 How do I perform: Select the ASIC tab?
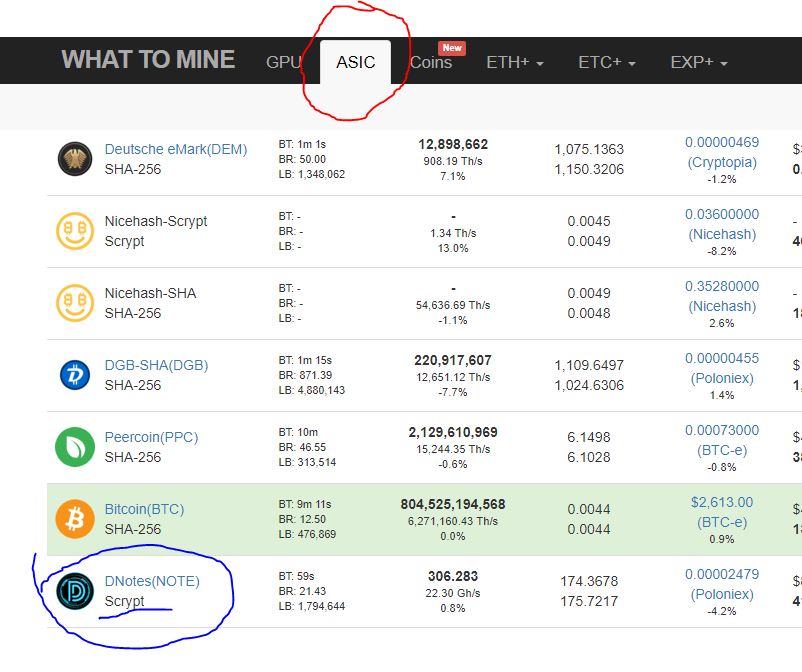point(355,62)
